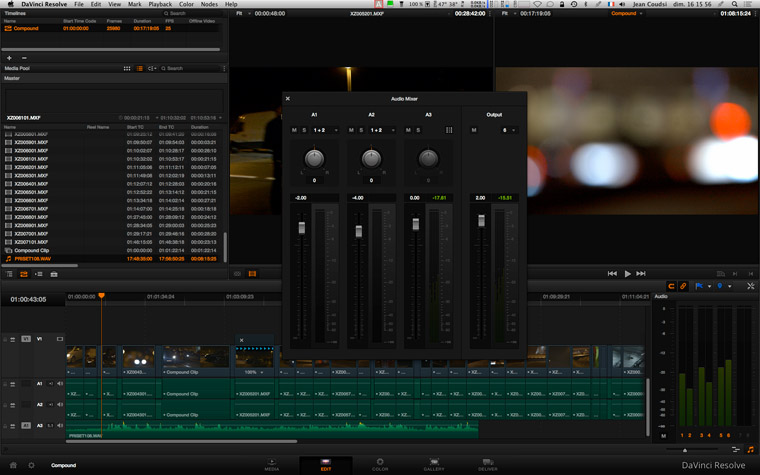Add a blue flag to the clip
Screen dimensions: 760x475
coord(699,286)
